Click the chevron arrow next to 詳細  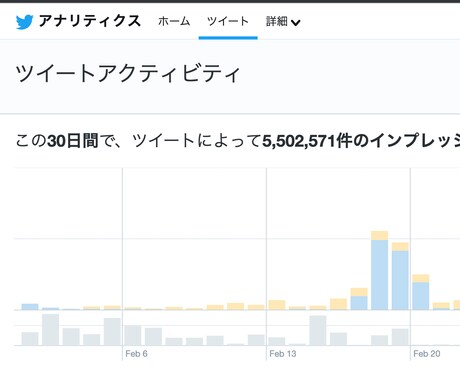tap(295, 22)
